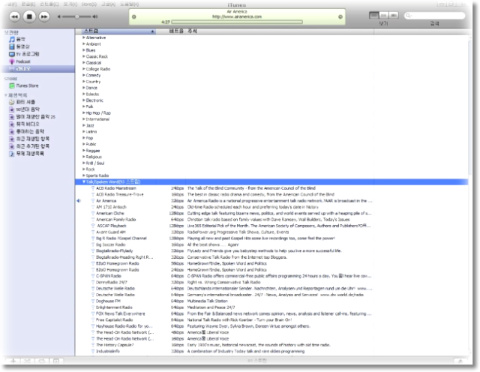Open the Store(S) menu
The width and height of the screenshot is (480, 372).
pyautogui.click(x=89, y=4)
